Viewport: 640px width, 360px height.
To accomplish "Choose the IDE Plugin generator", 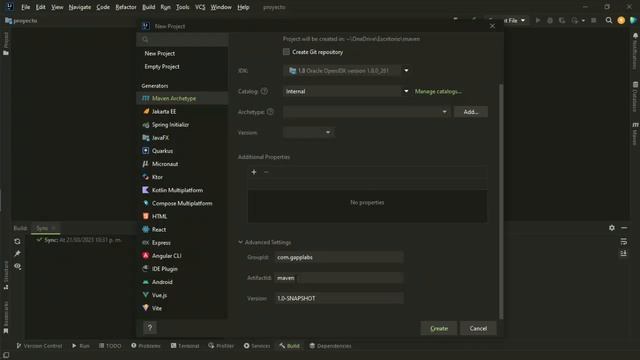I will [x=182, y=269].
